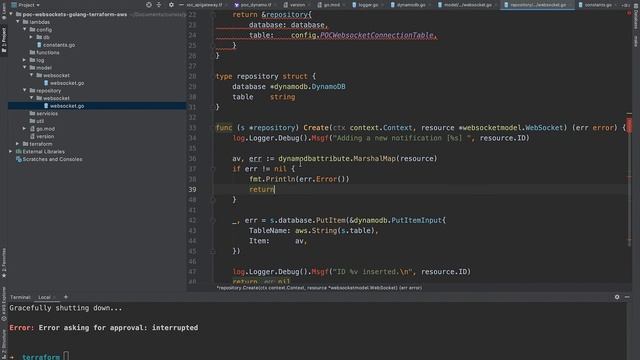Select the Local terminal tab
Image resolution: width=640 pixels, height=360 pixels.
tap(44, 297)
